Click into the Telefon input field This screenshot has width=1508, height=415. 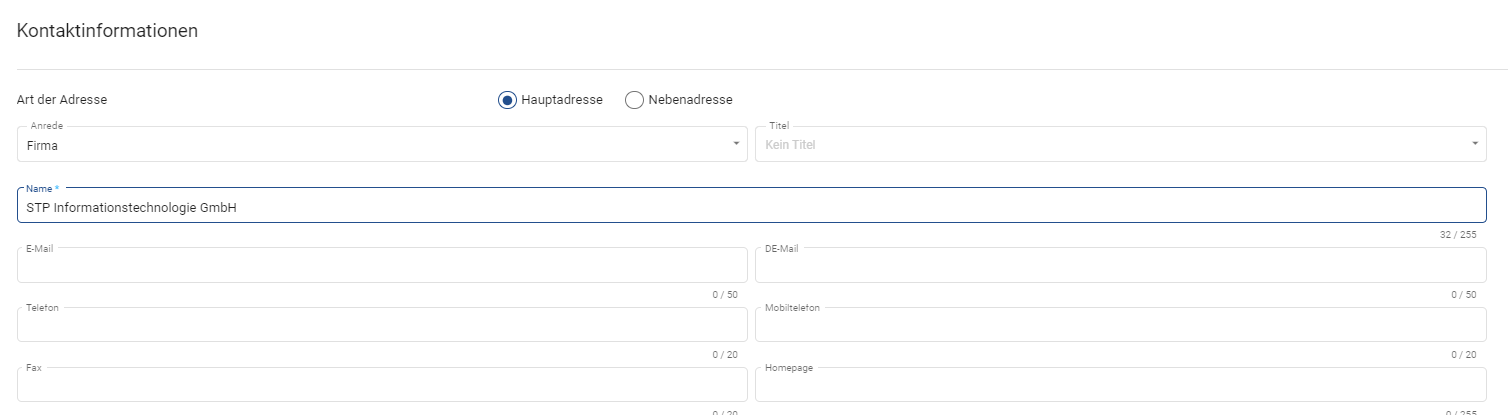coord(382,325)
